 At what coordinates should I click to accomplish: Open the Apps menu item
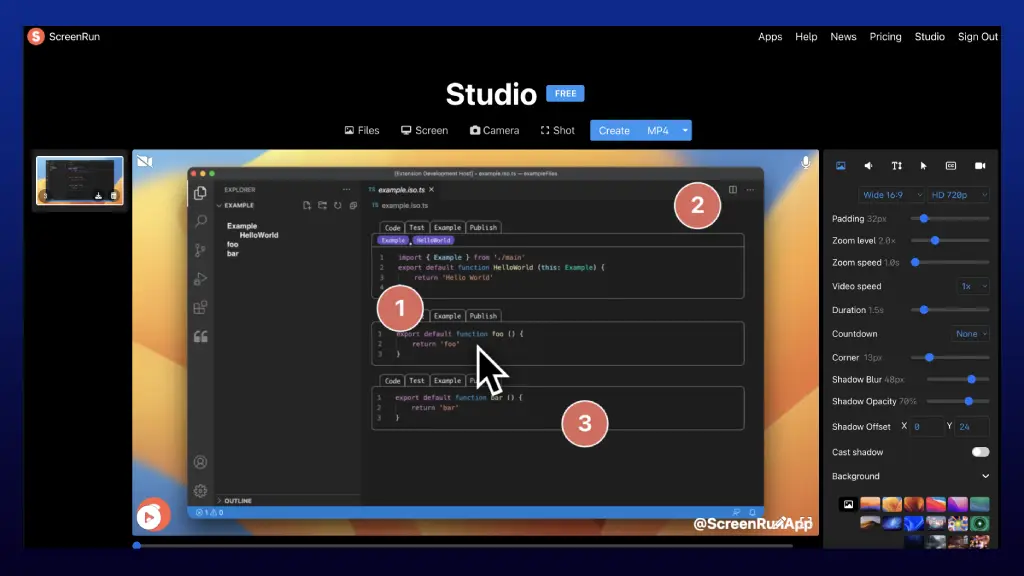click(x=770, y=37)
